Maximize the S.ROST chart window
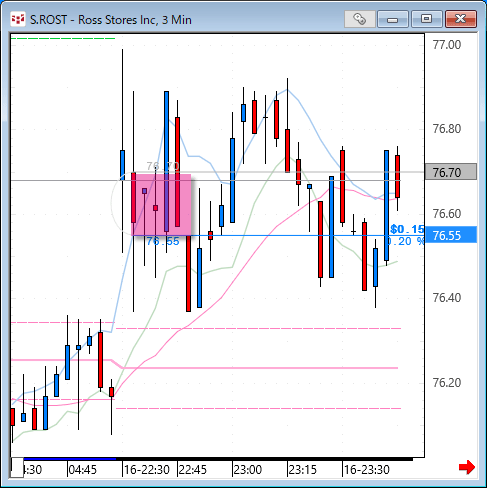487x488 pixels. (427, 19)
